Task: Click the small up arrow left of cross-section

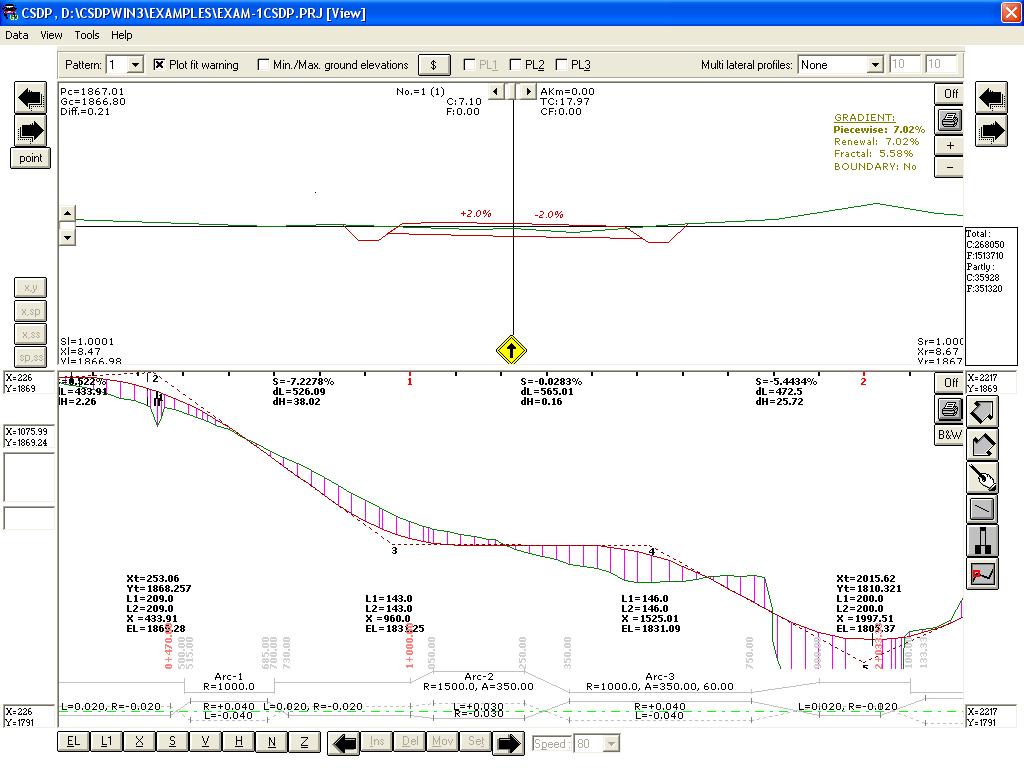Action: [x=68, y=214]
